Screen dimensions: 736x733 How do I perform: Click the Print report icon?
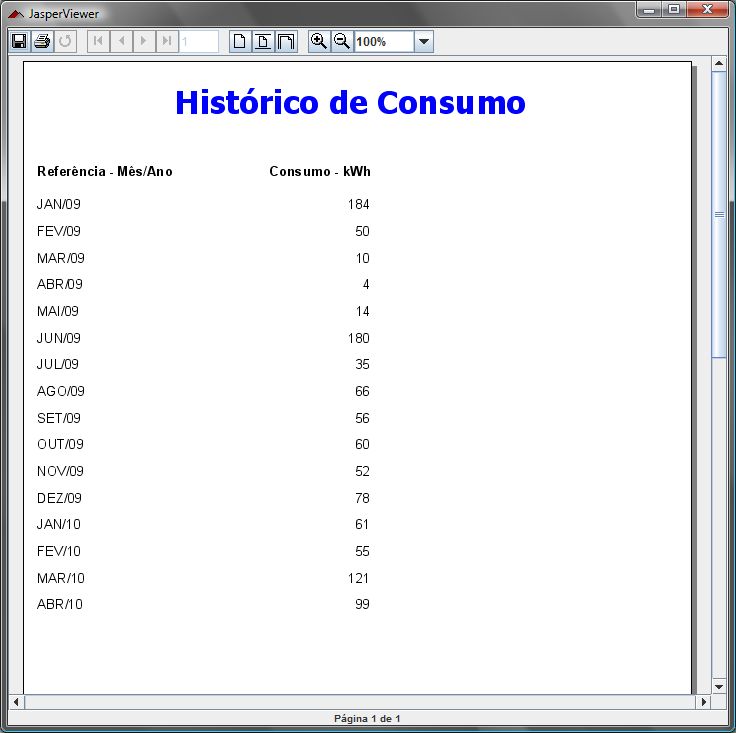click(41, 41)
